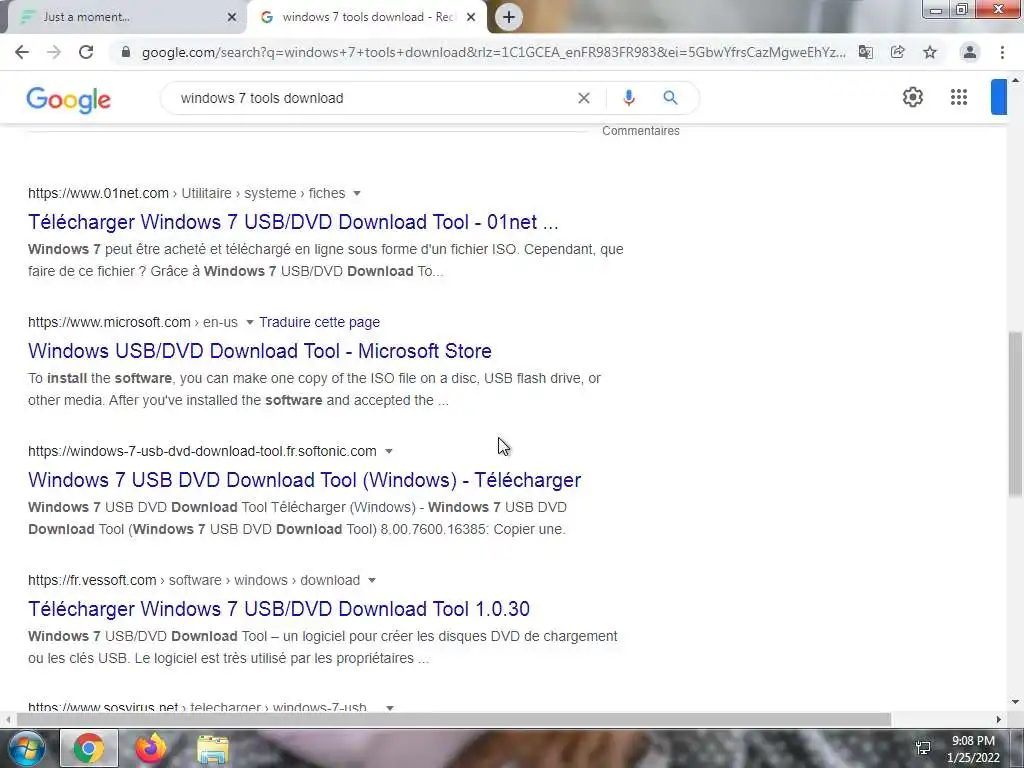
Task: Open Google settings gear
Action: point(913,97)
